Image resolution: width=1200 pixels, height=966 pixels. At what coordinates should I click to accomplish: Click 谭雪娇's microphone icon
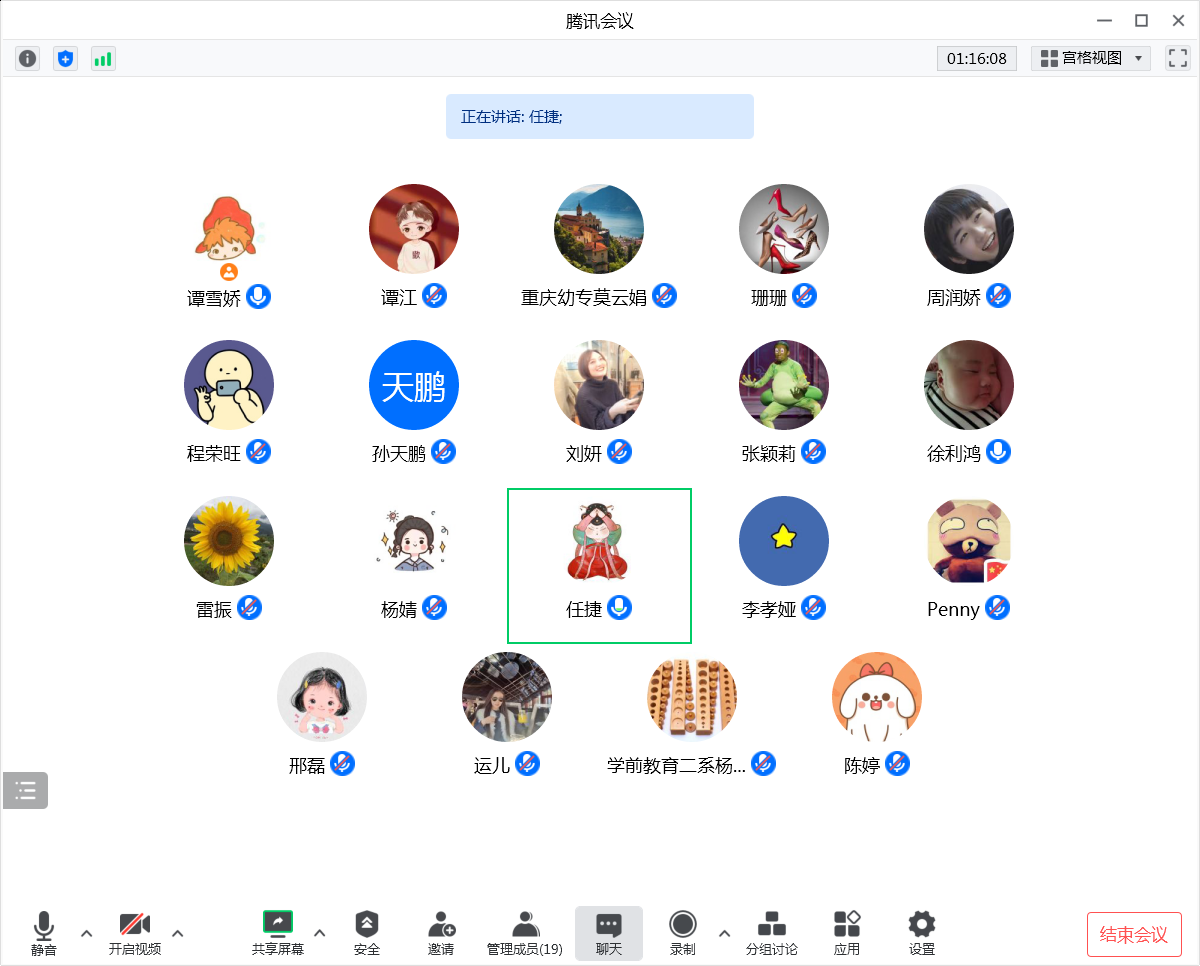(x=259, y=296)
